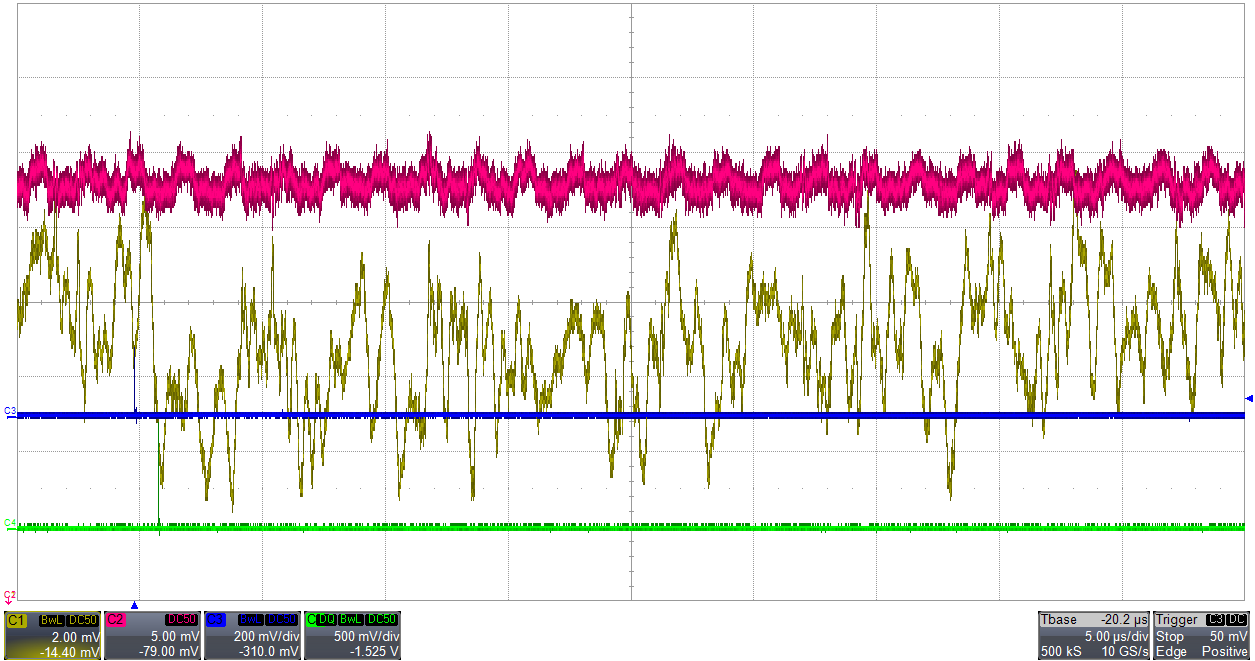Click the -79.00 mV offset in C2
Image resolution: width=1255 pixels, height=661 pixels.
click(169, 652)
